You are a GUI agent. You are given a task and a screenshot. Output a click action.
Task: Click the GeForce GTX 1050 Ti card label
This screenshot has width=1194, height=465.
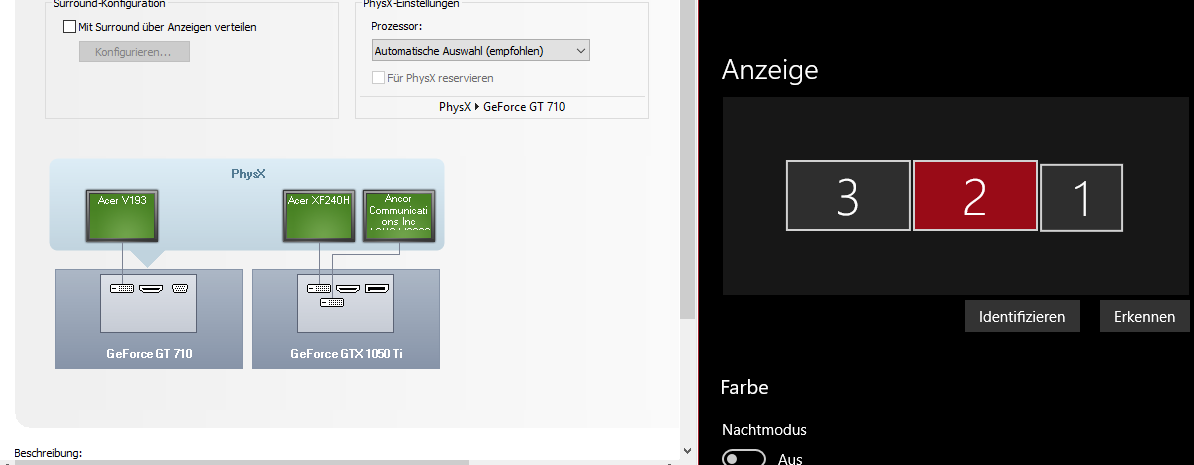point(346,354)
